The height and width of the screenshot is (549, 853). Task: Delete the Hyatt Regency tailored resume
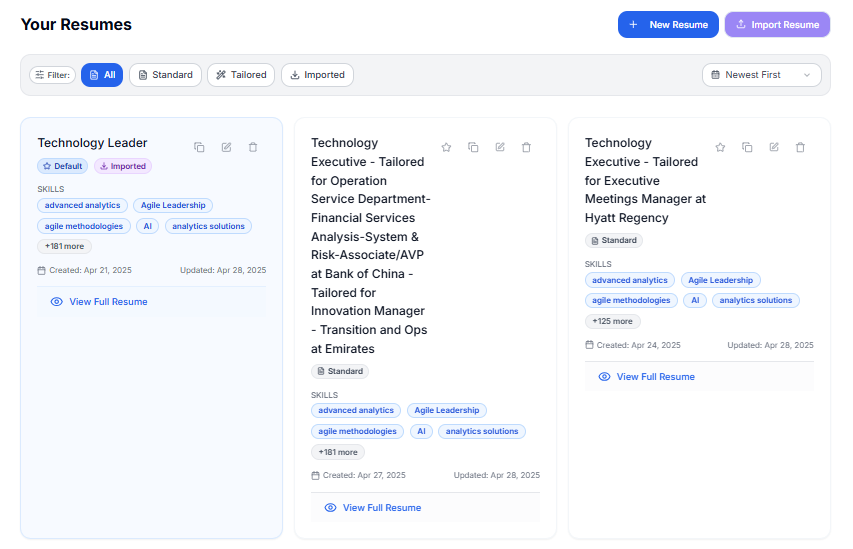pos(800,147)
